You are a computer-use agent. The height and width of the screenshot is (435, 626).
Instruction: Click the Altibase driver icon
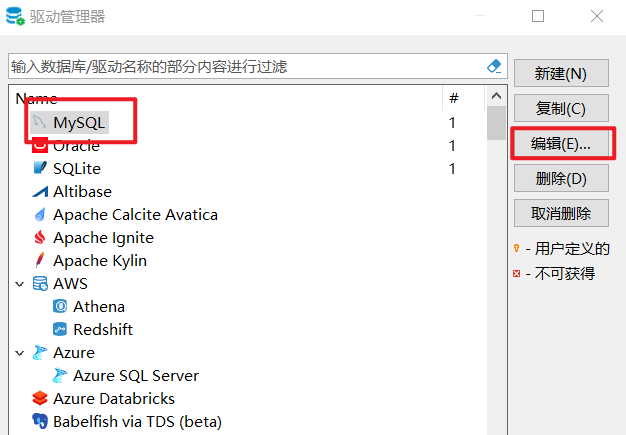pyautogui.click(x=40, y=192)
